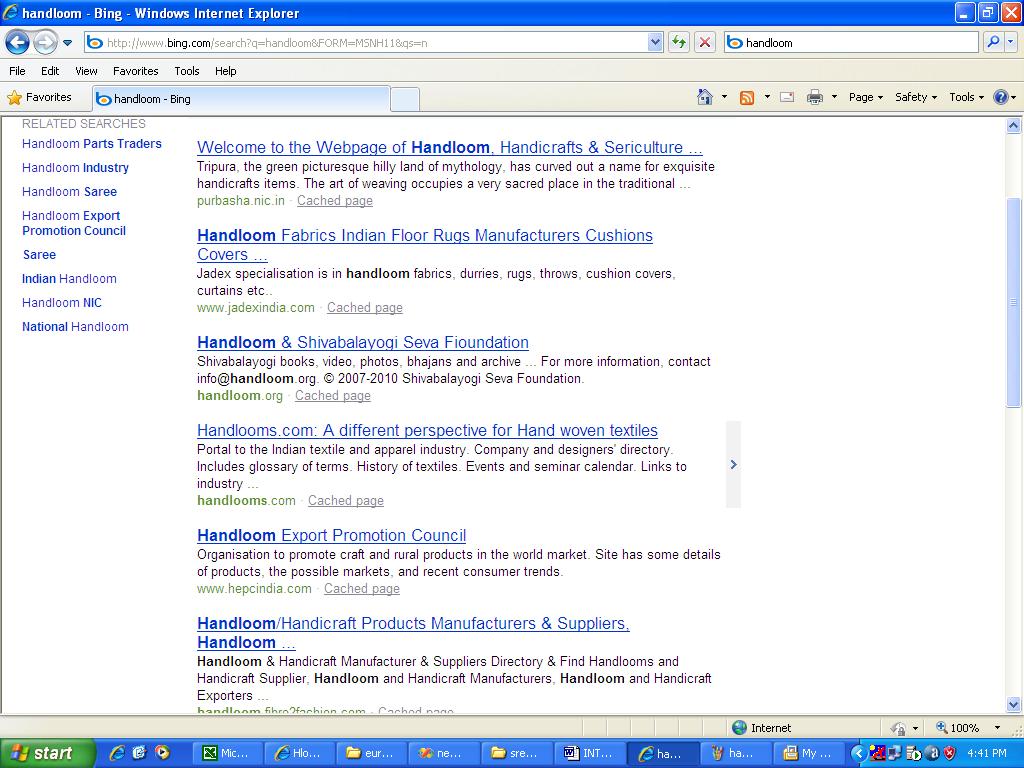
Task: Open the recent pages arrow beside Forward
Action: (x=67, y=43)
